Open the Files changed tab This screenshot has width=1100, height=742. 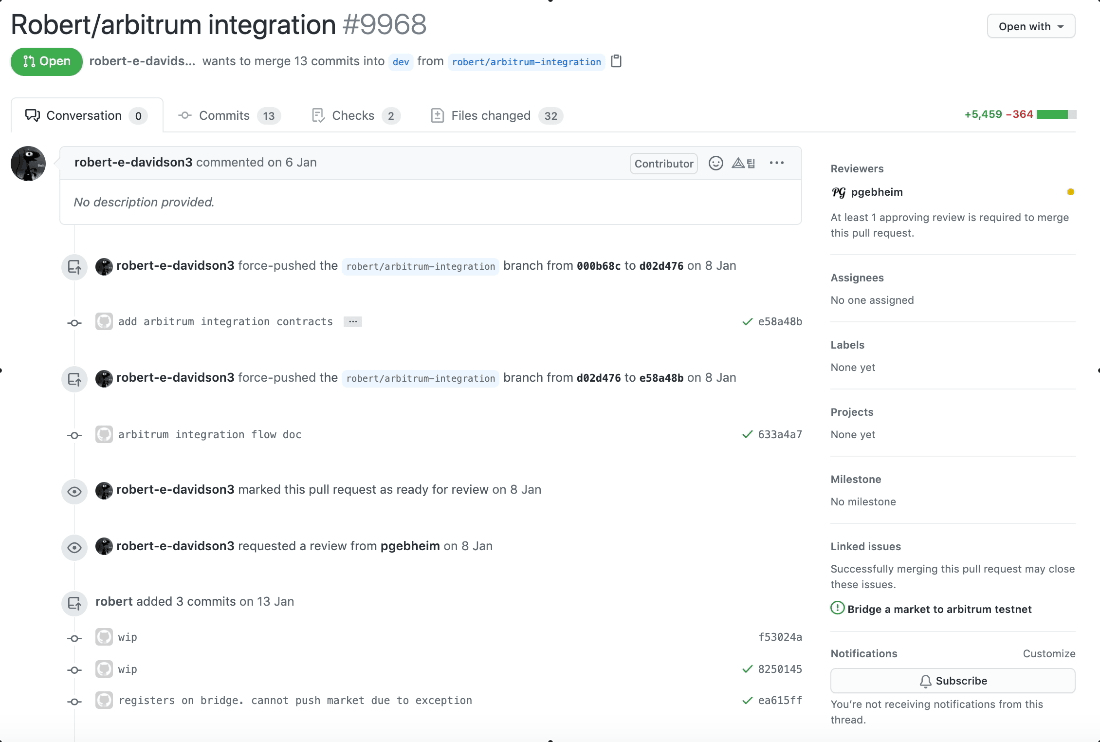coord(496,116)
